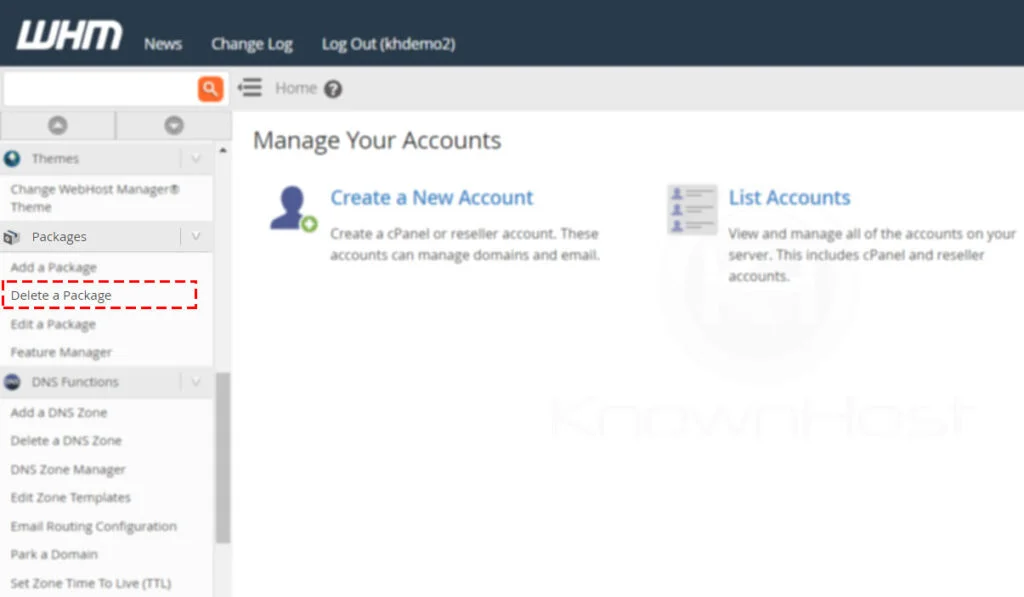
Task: Click the sidebar vertical scrollbar thumb
Action: point(223,457)
